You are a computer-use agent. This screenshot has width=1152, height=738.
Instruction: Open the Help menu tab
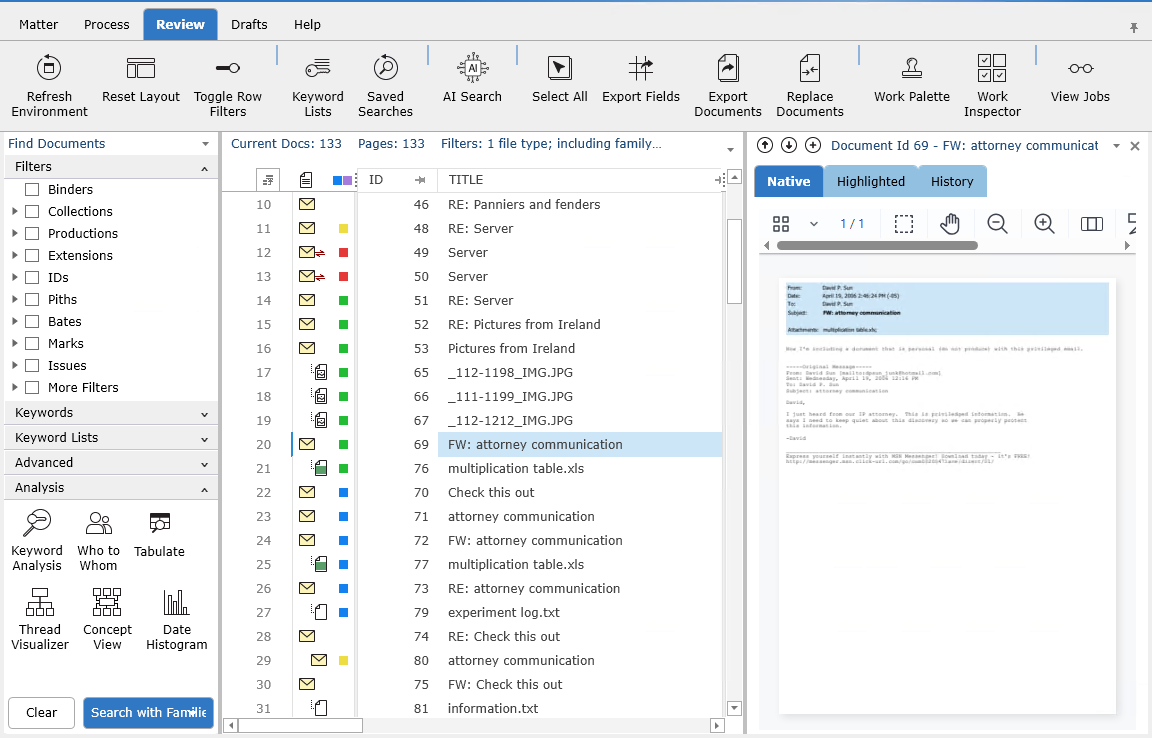[x=307, y=24]
